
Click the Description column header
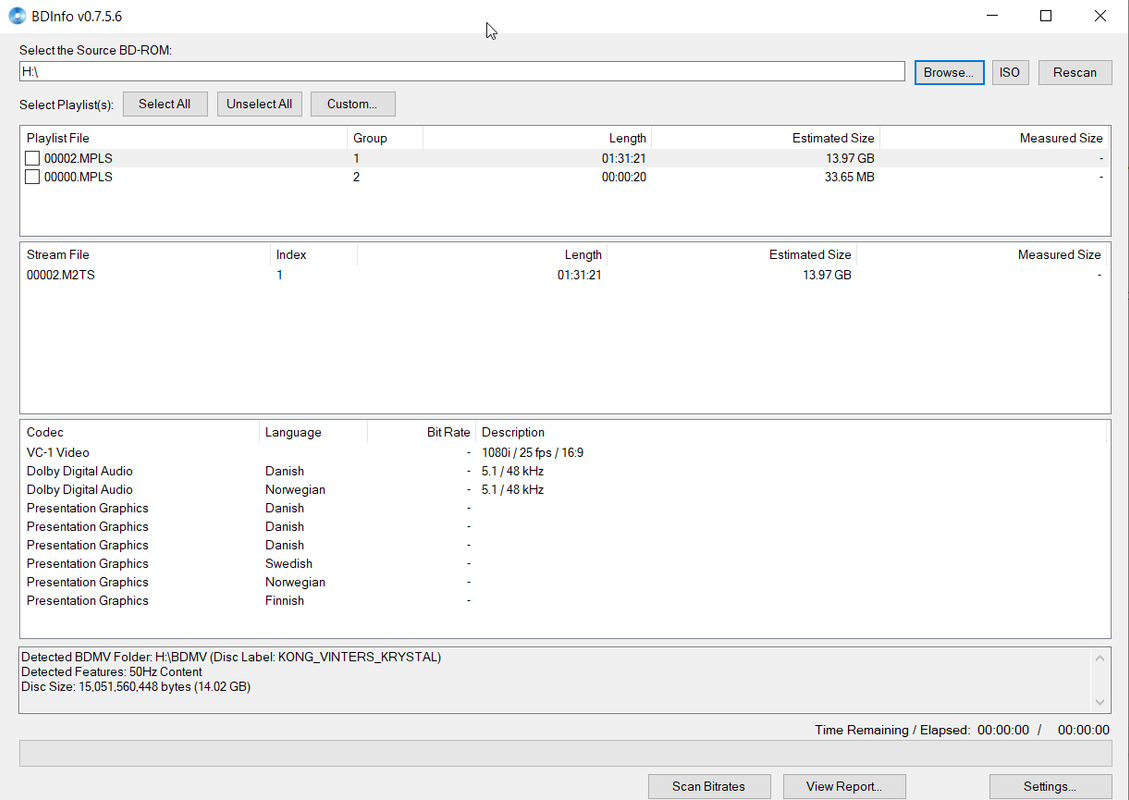[x=791, y=432]
